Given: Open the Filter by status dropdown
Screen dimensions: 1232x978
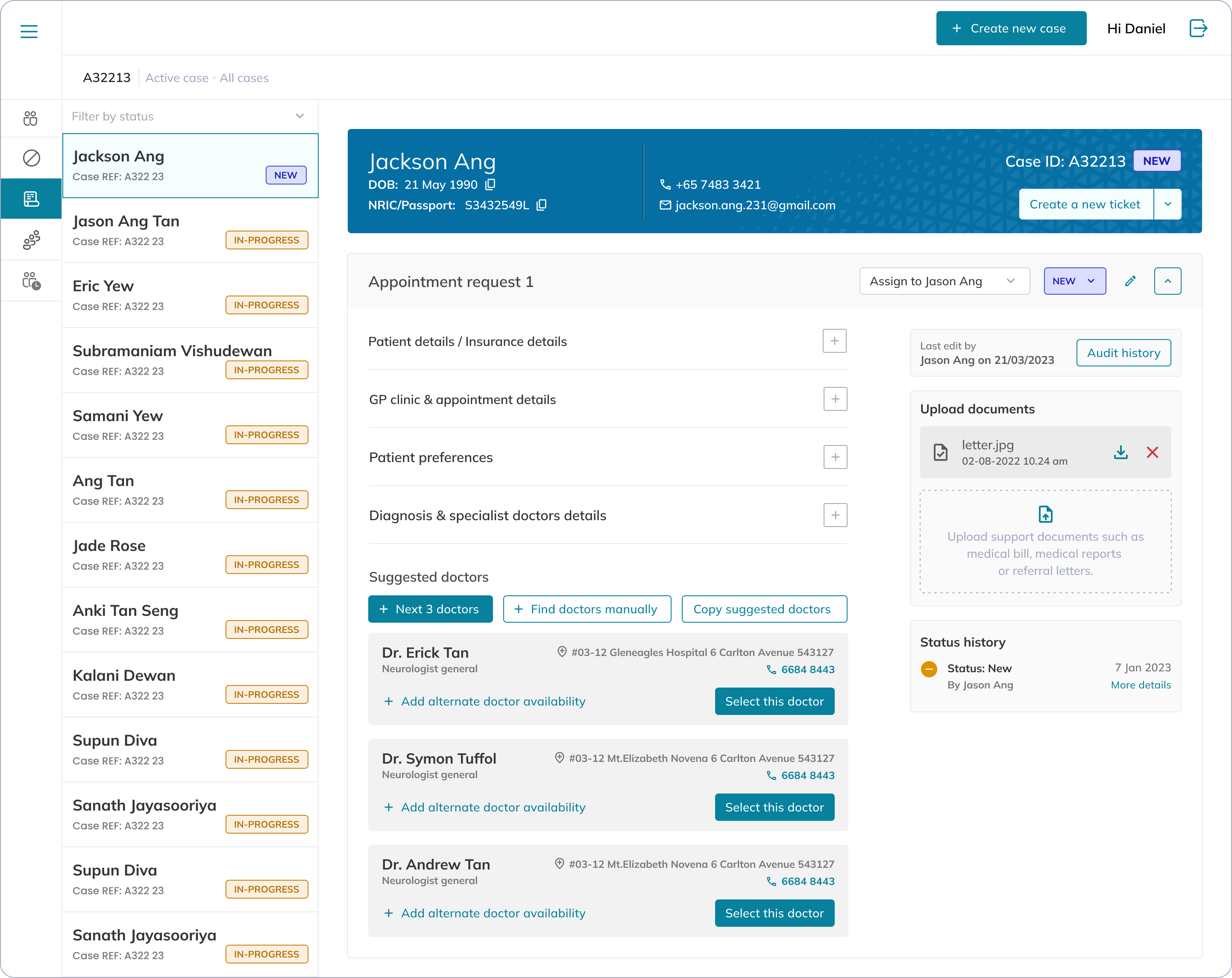Looking at the screenshot, I should coord(188,117).
